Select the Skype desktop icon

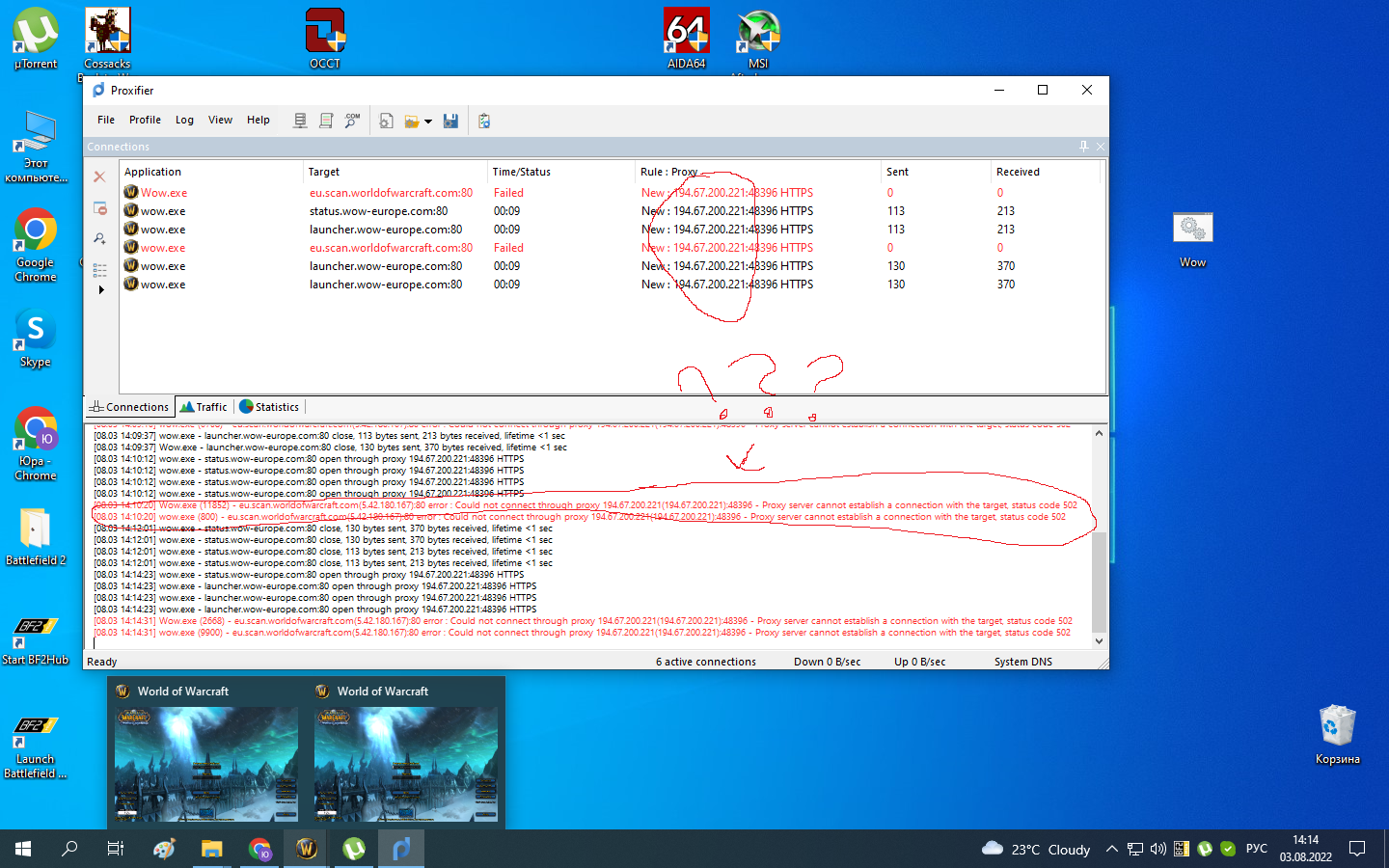[x=36, y=339]
